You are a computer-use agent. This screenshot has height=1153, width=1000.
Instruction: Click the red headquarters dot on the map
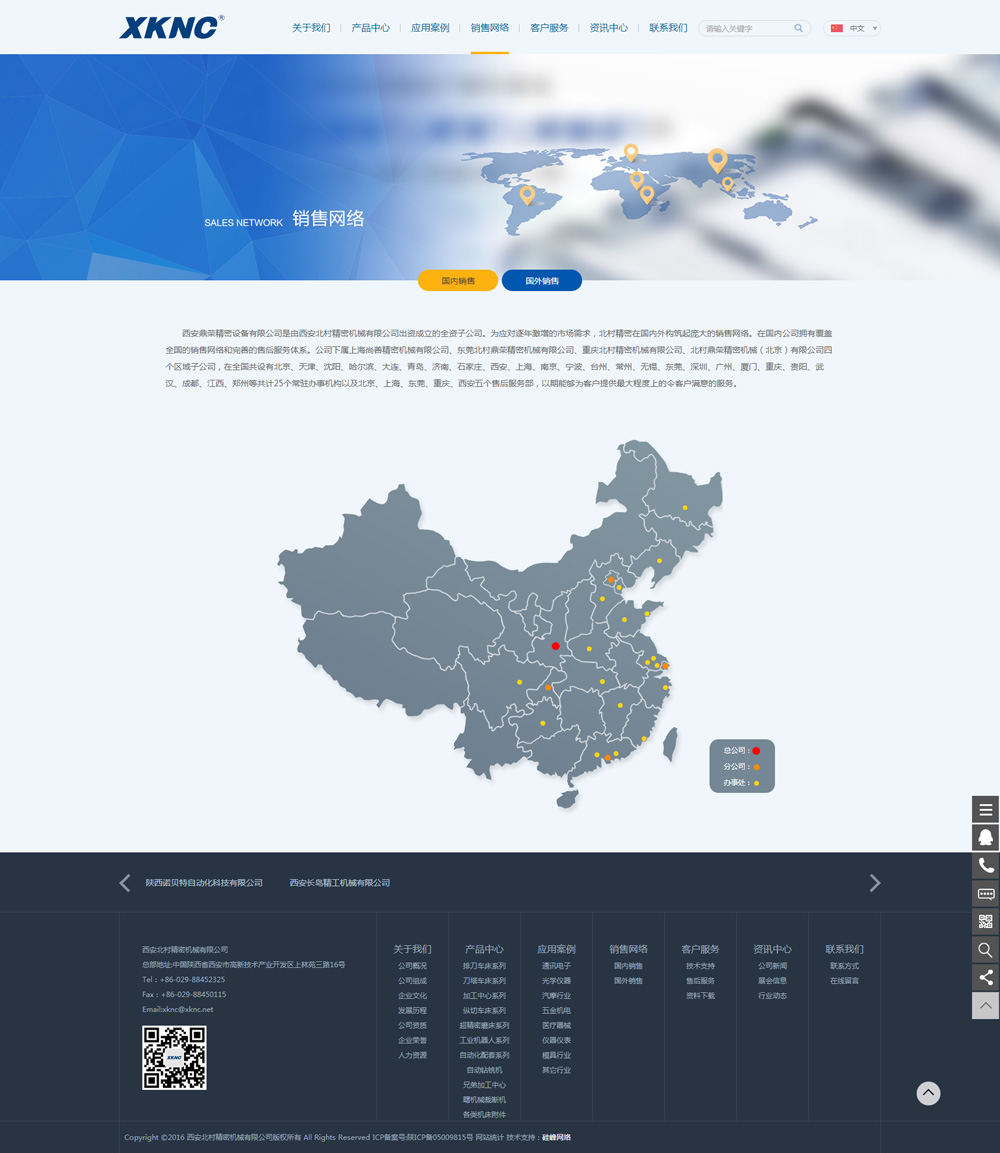pos(555,646)
